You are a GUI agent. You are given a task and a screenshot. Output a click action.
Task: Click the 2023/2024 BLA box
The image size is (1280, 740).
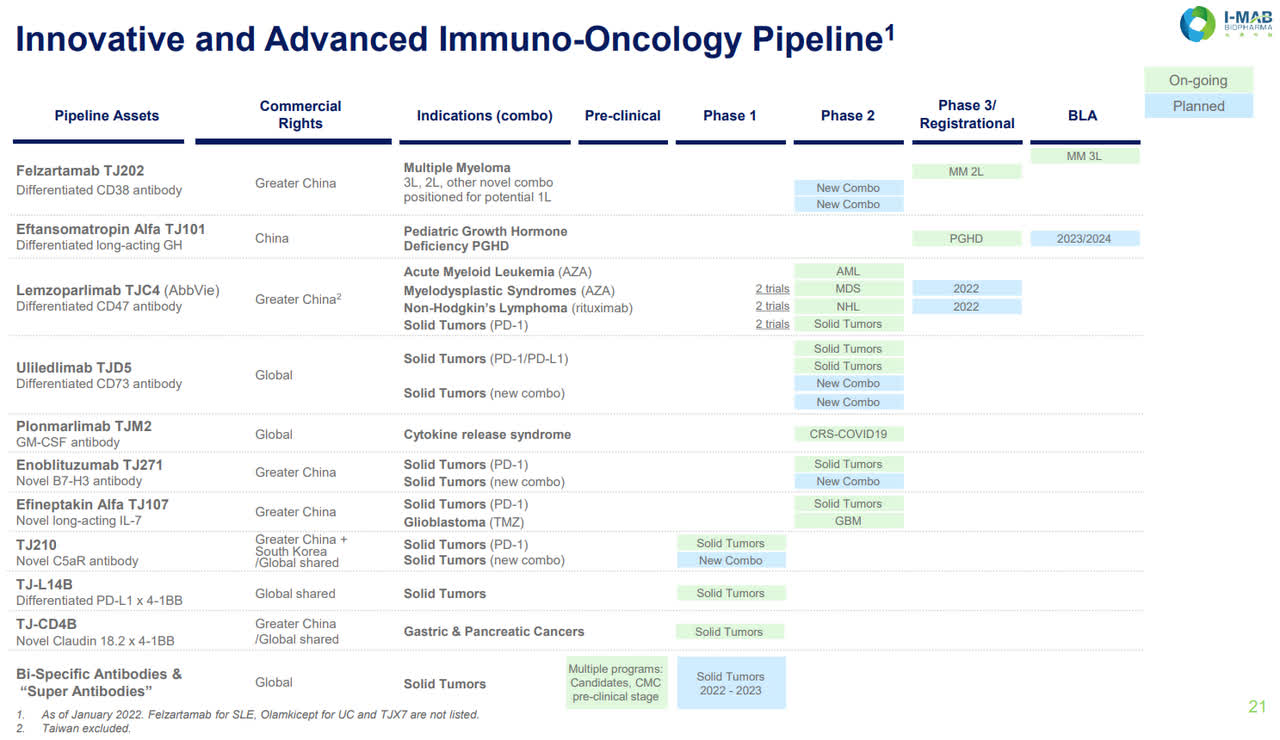pyautogui.click(x=1084, y=239)
